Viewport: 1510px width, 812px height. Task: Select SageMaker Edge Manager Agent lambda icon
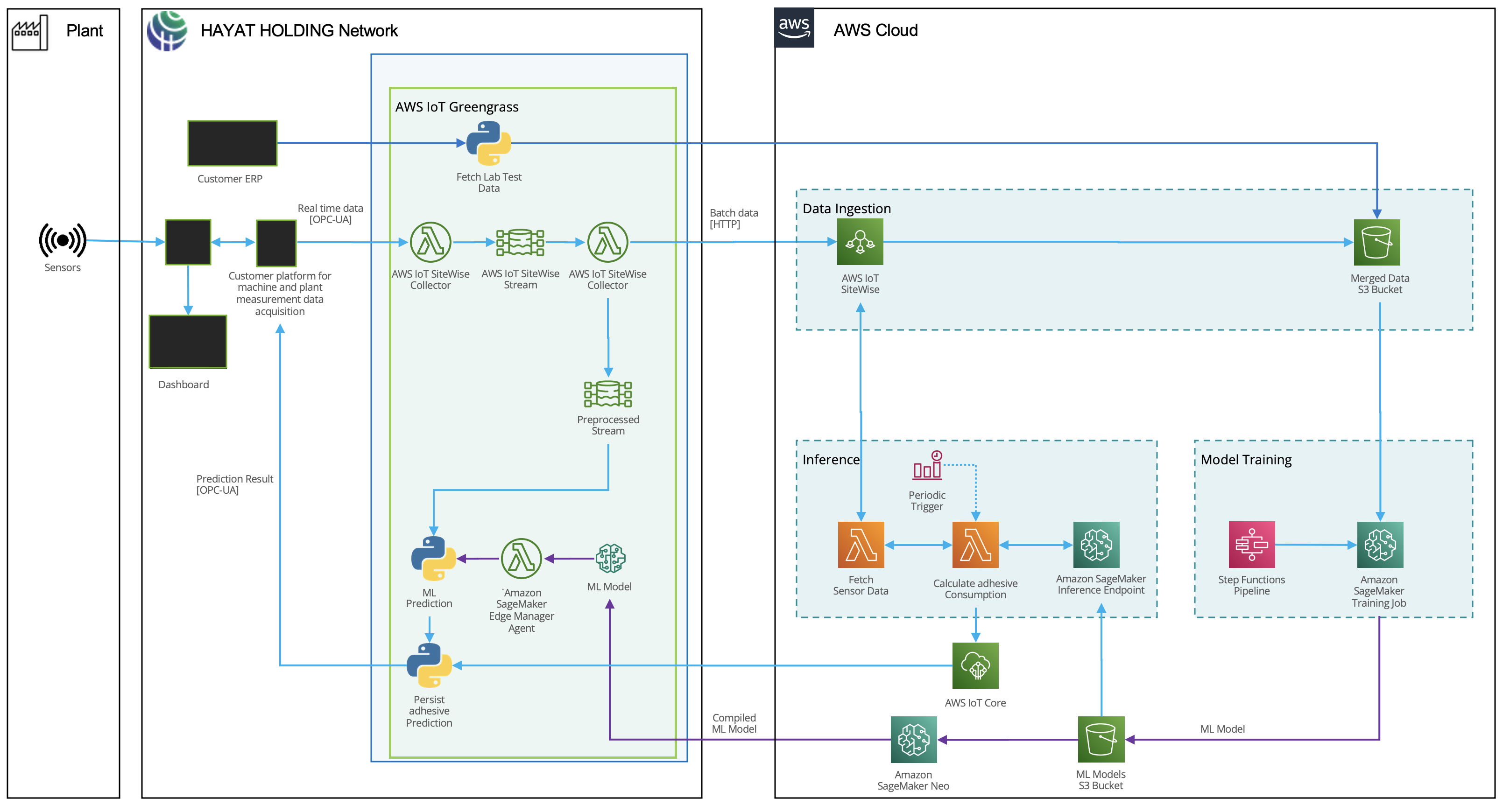pyautogui.click(x=521, y=558)
